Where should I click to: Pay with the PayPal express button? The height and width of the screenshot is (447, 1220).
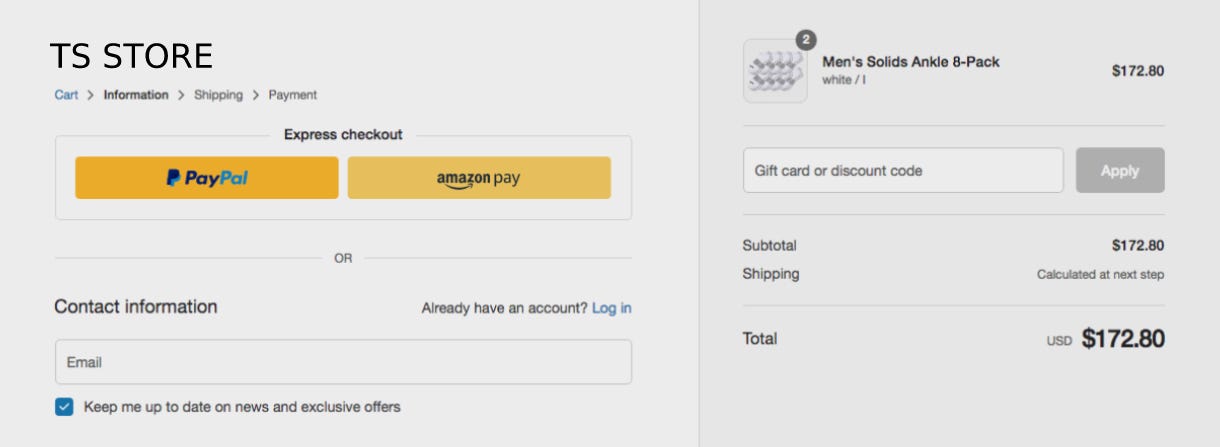[207, 178]
